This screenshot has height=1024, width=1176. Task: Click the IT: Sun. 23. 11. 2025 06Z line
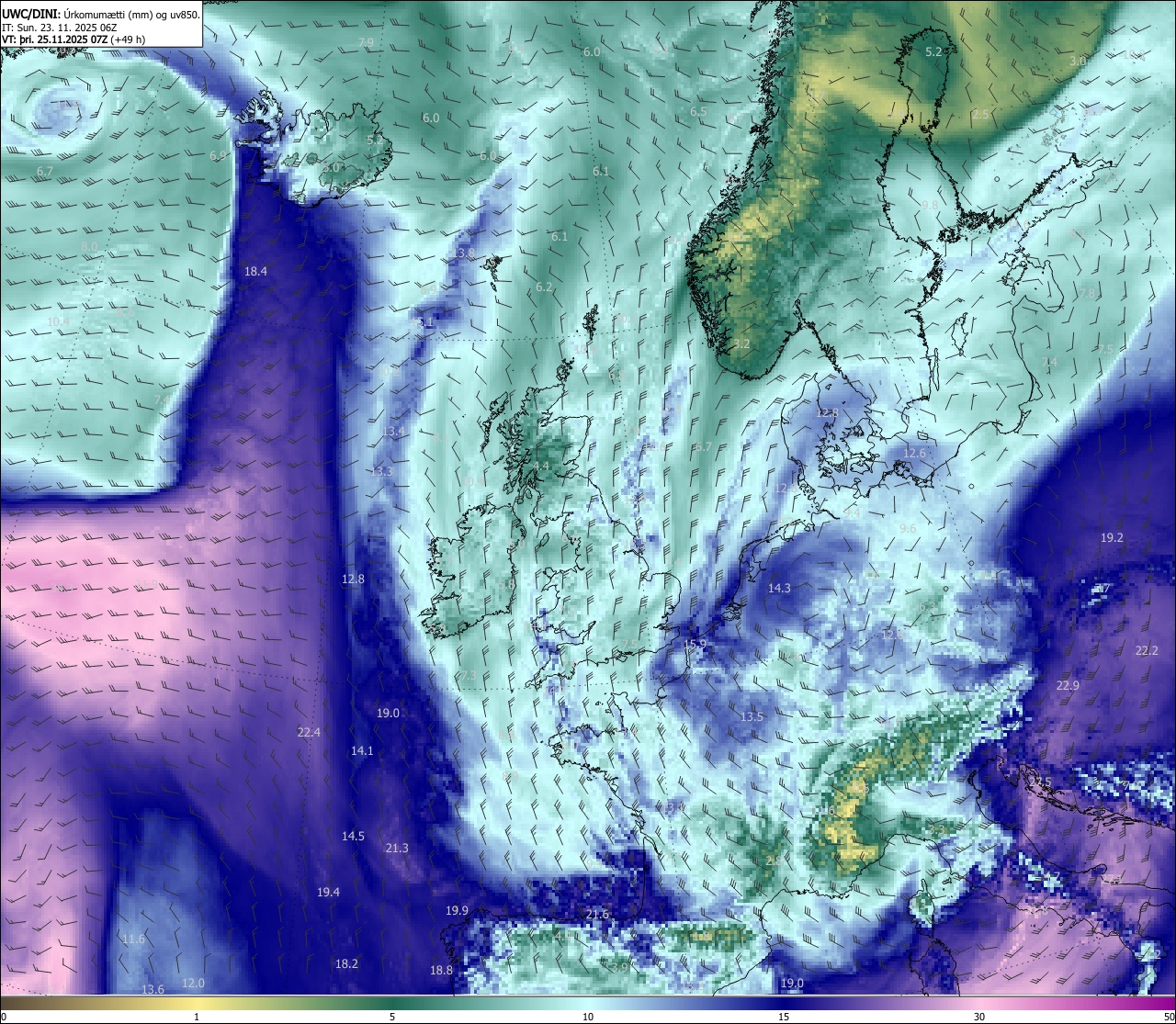[59, 28]
